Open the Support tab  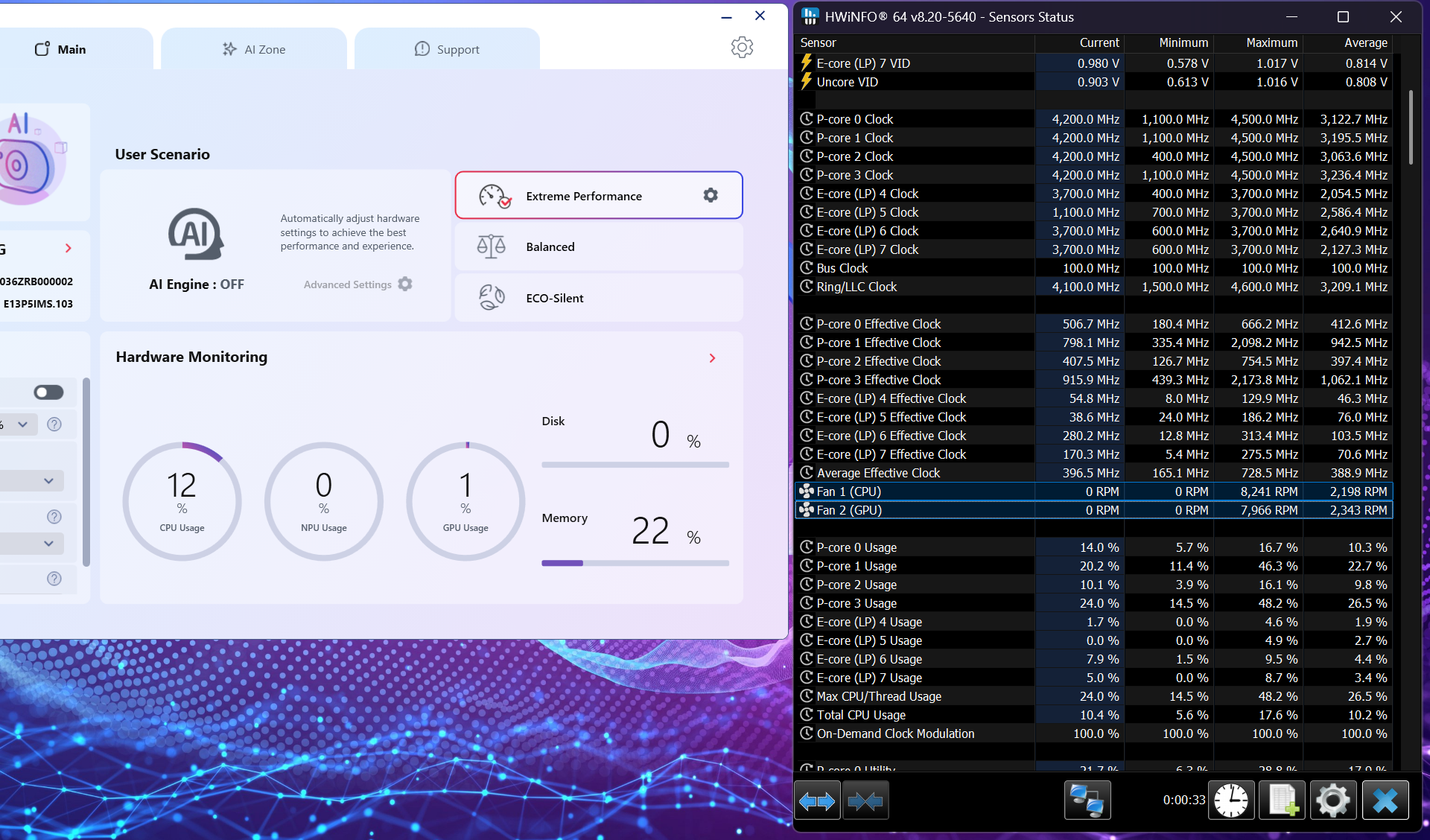pyautogui.click(x=447, y=49)
